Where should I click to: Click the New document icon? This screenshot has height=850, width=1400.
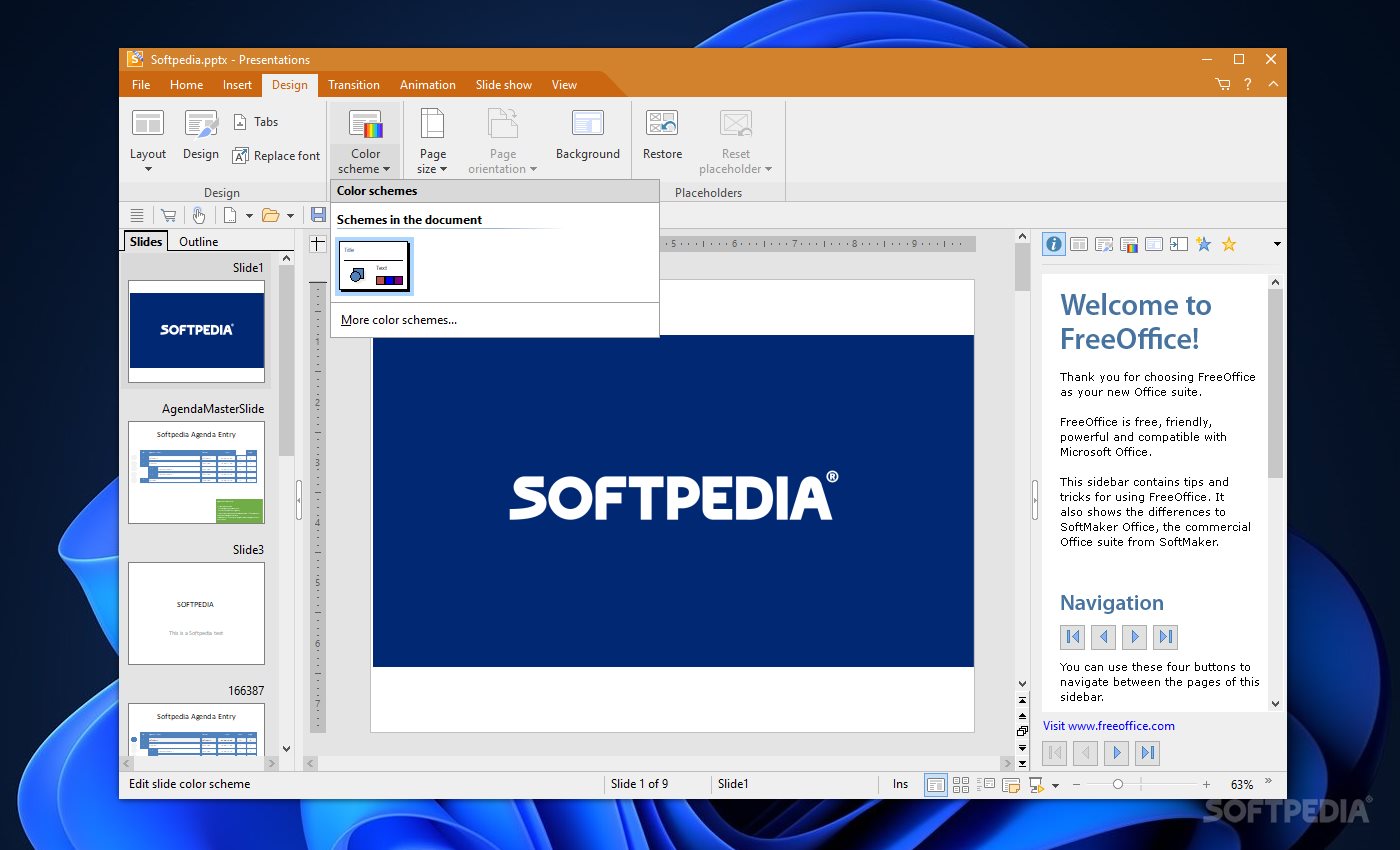pos(230,215)
